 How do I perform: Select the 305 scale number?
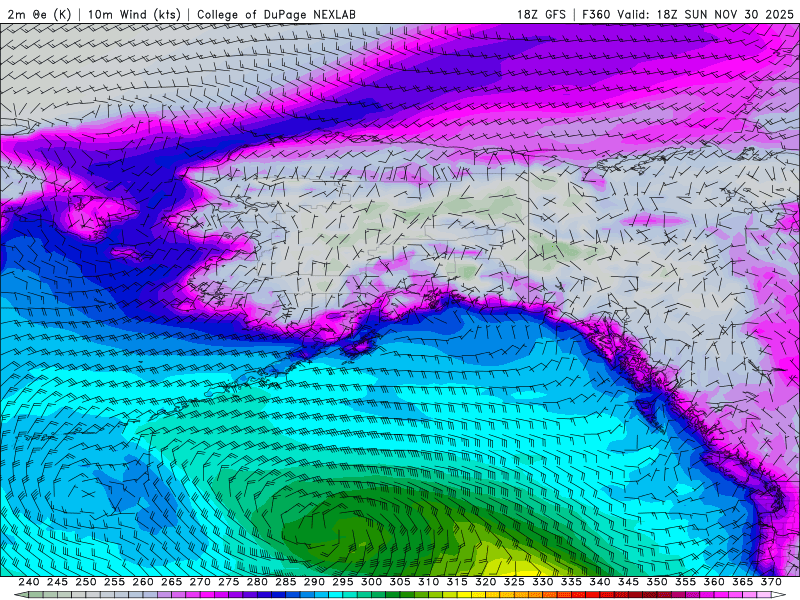[400, 582]
